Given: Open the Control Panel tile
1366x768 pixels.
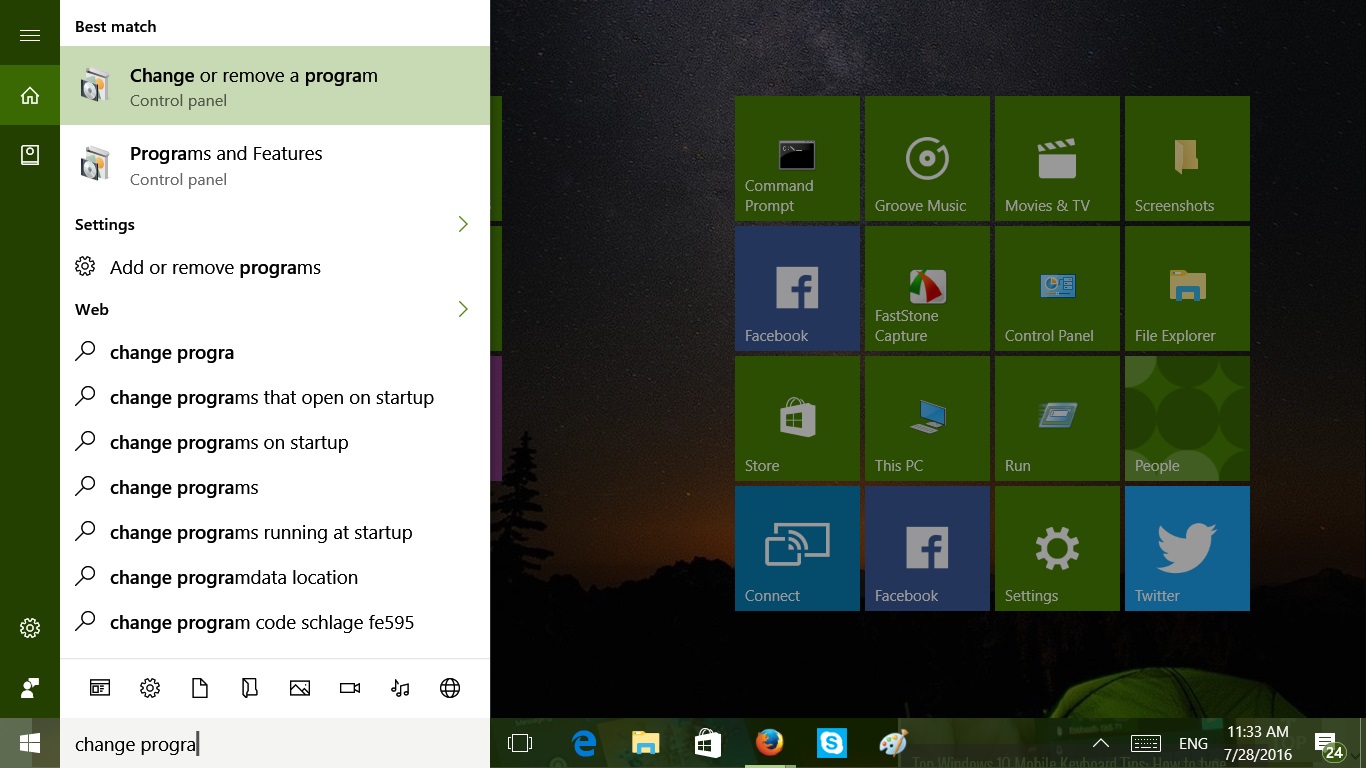Looking at the screenshot, I should [x=1057, y=288].
